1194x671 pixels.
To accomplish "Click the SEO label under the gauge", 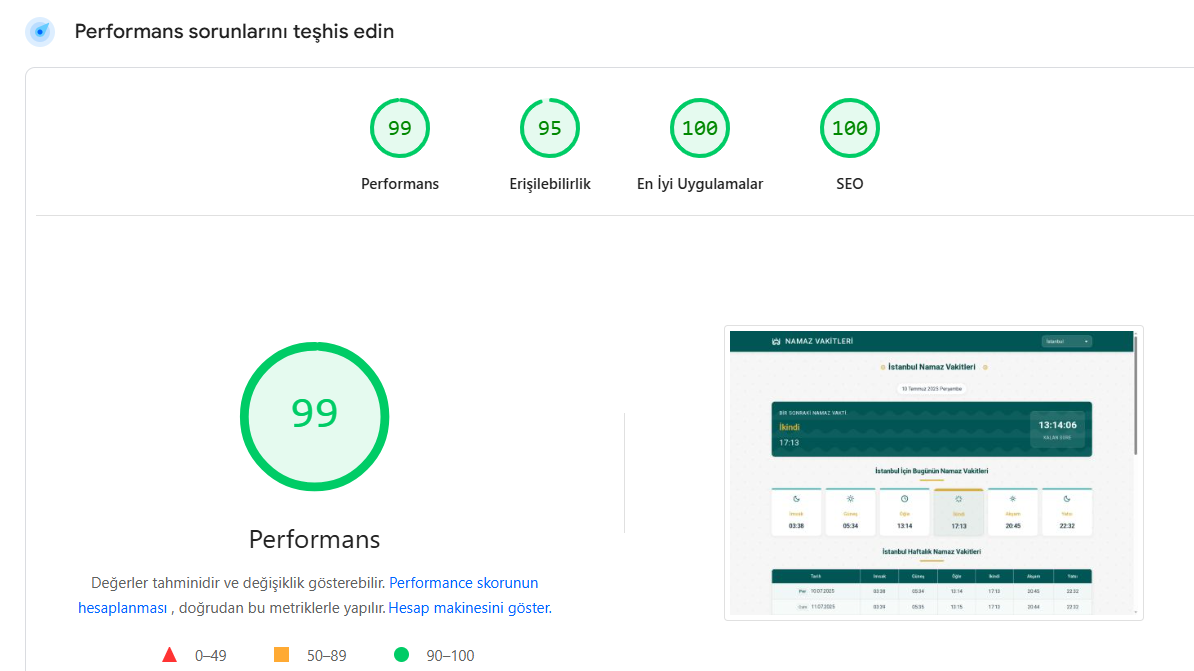I will [850, 184].
